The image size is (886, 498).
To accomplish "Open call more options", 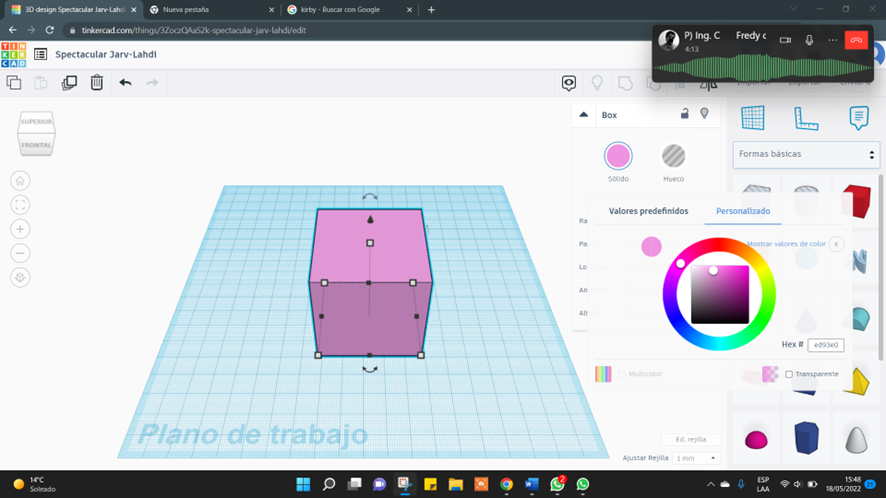I will 833,40.
